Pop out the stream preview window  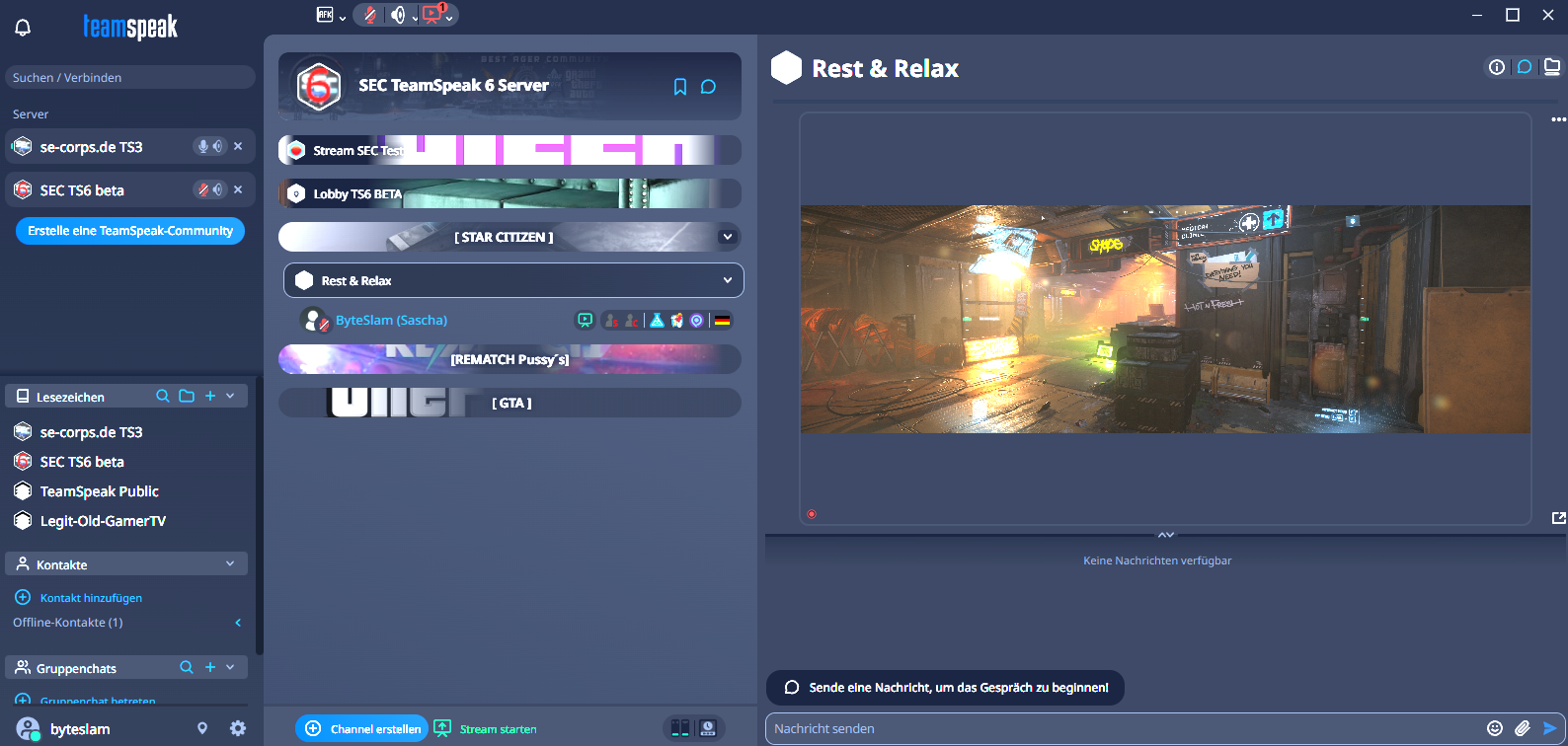[1558, 518]
